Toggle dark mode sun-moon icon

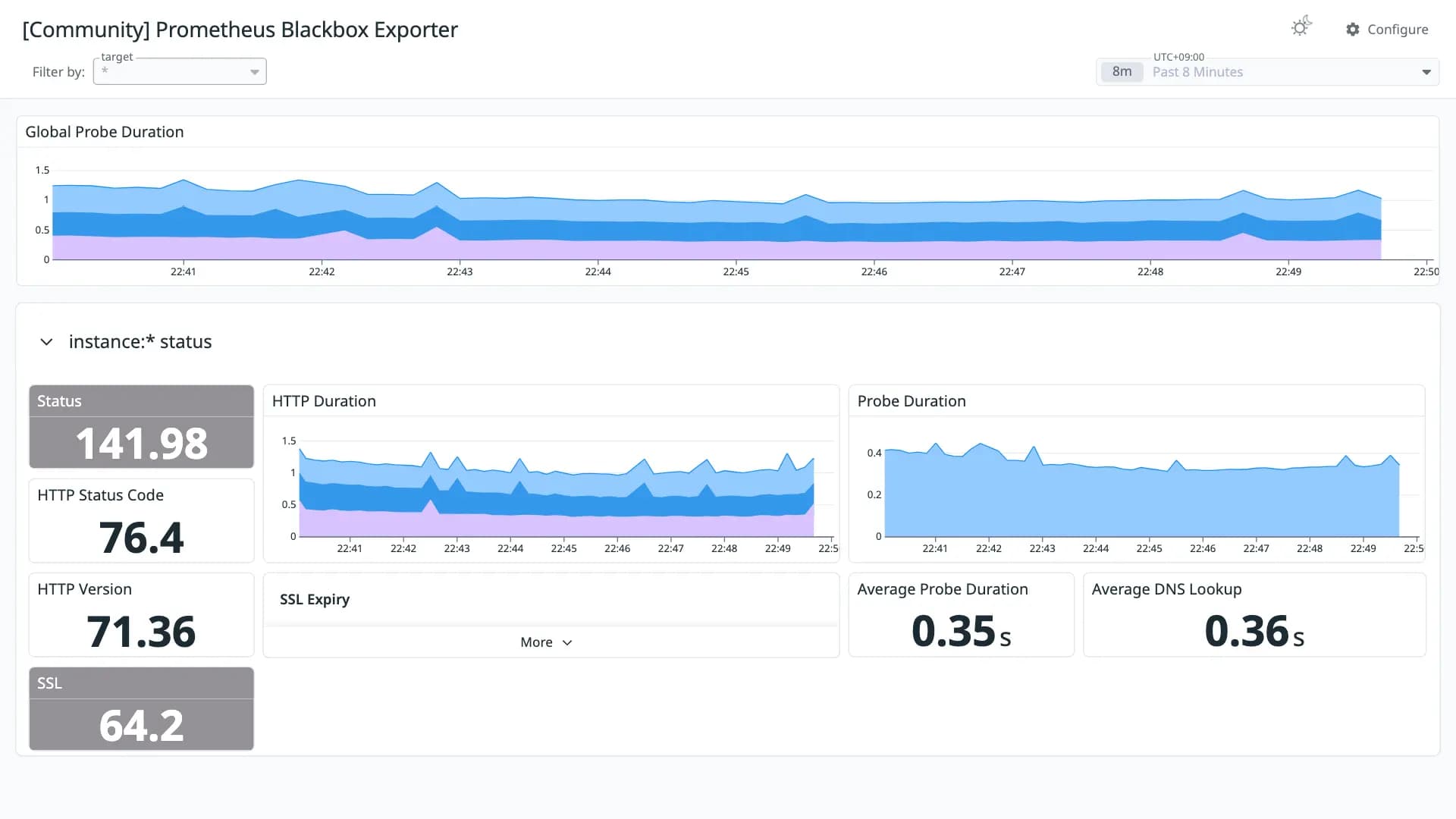[x=1301, y=27]
